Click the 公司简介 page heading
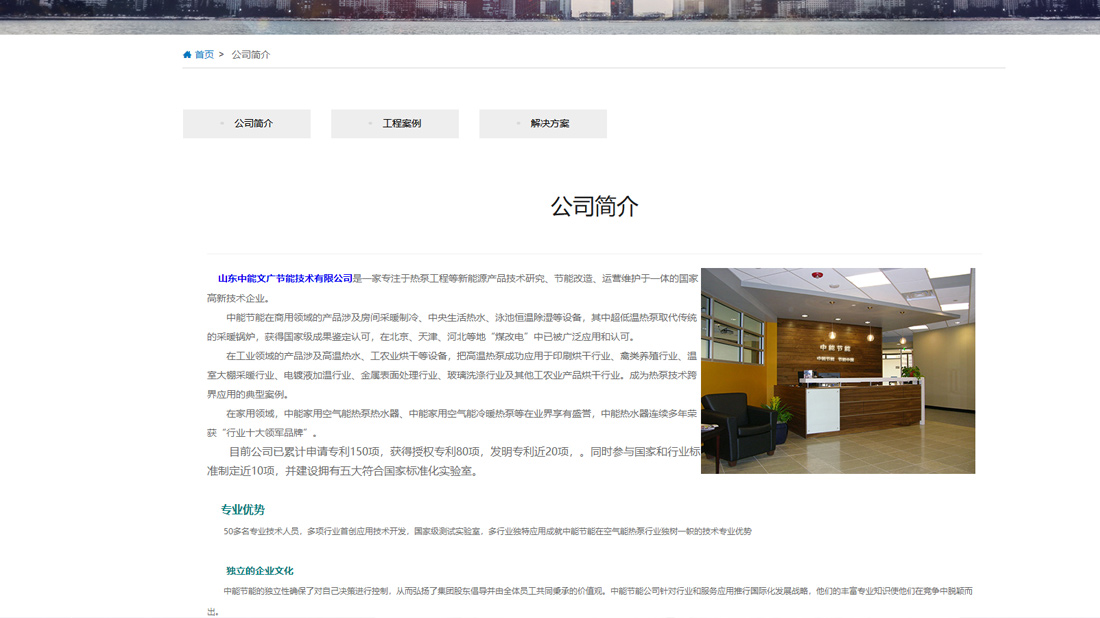 click(x=594, y=206)
